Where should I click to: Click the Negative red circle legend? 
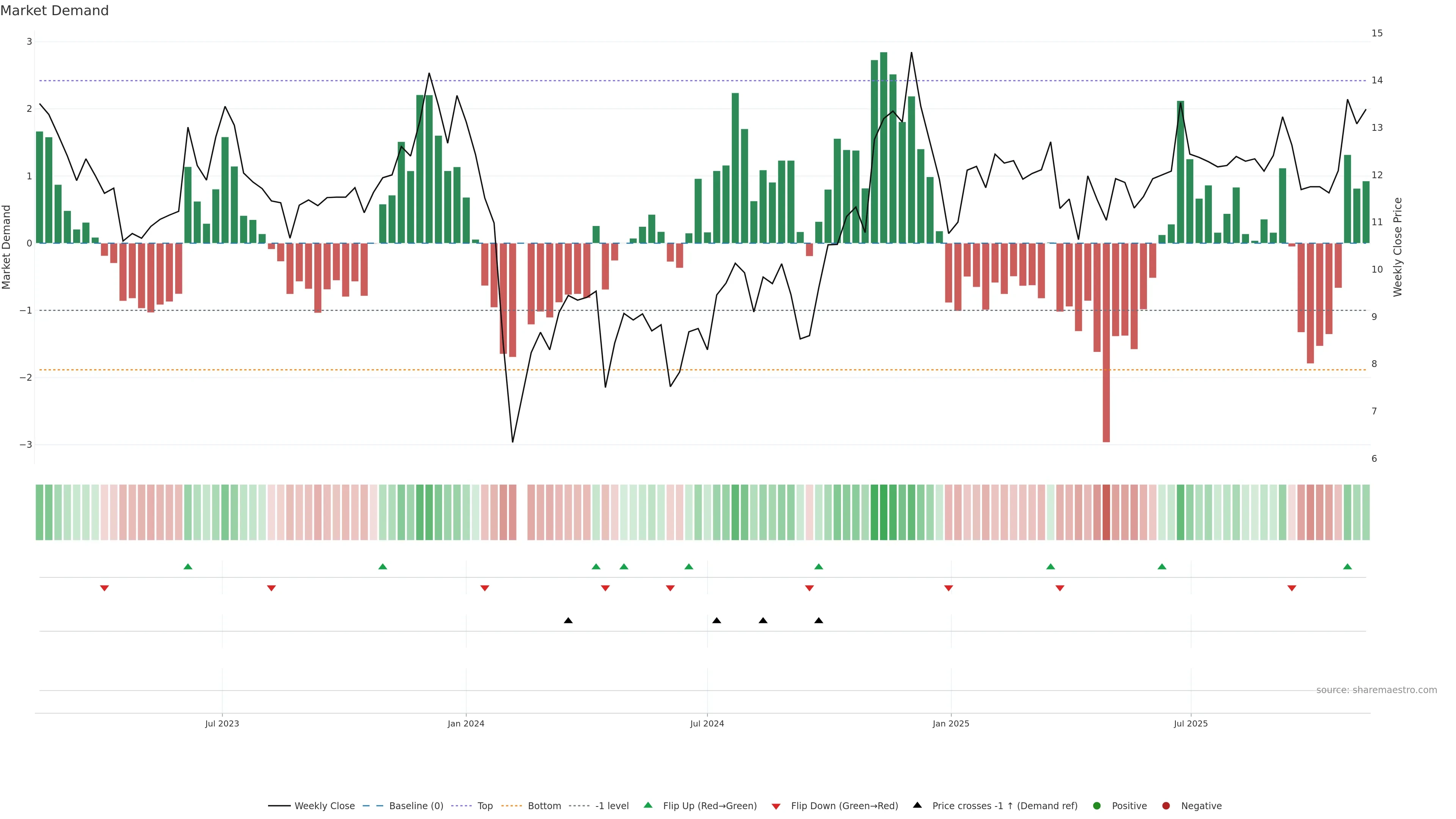pyautogui.click(x=1166, y=805)
